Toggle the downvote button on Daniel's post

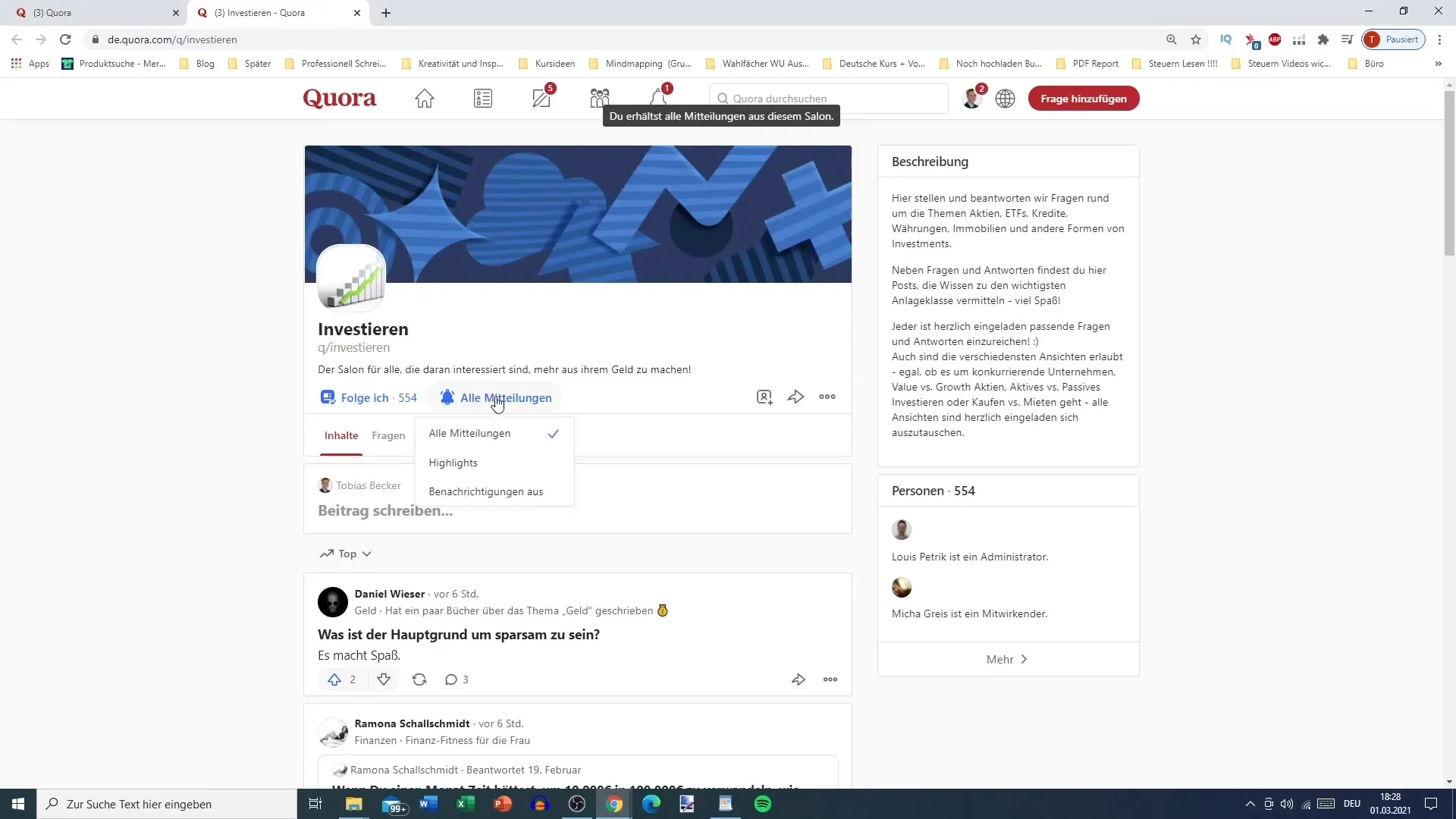pyautogui.click(x=384, y=680)
